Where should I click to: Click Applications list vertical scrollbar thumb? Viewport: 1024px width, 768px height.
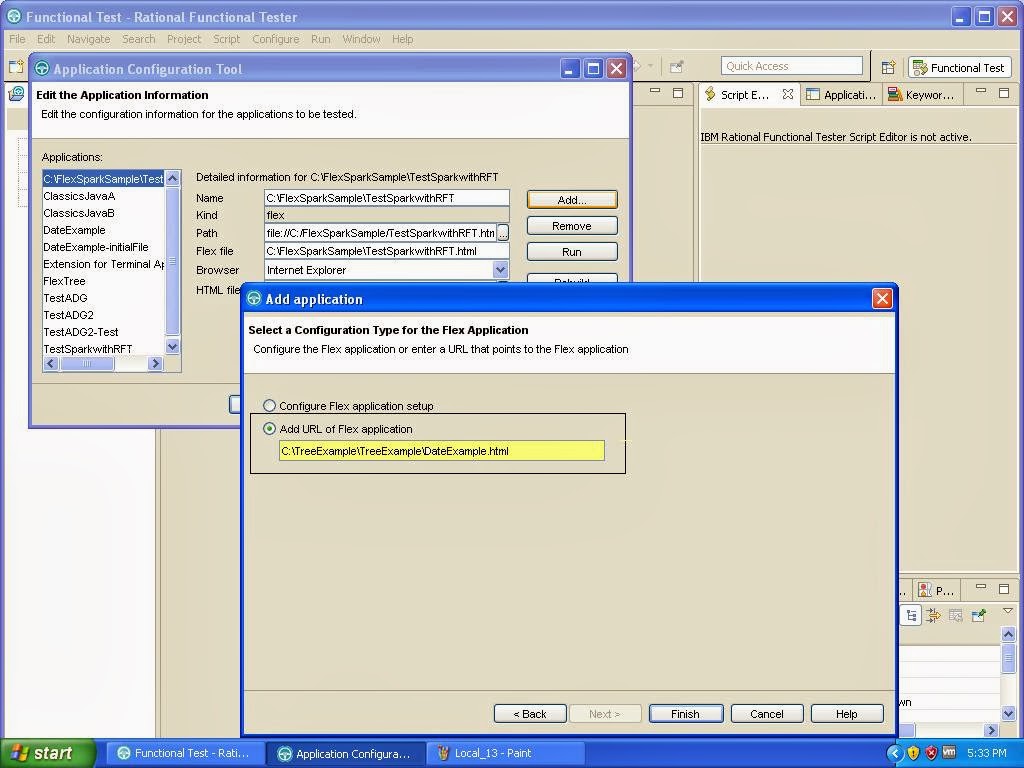172,261
